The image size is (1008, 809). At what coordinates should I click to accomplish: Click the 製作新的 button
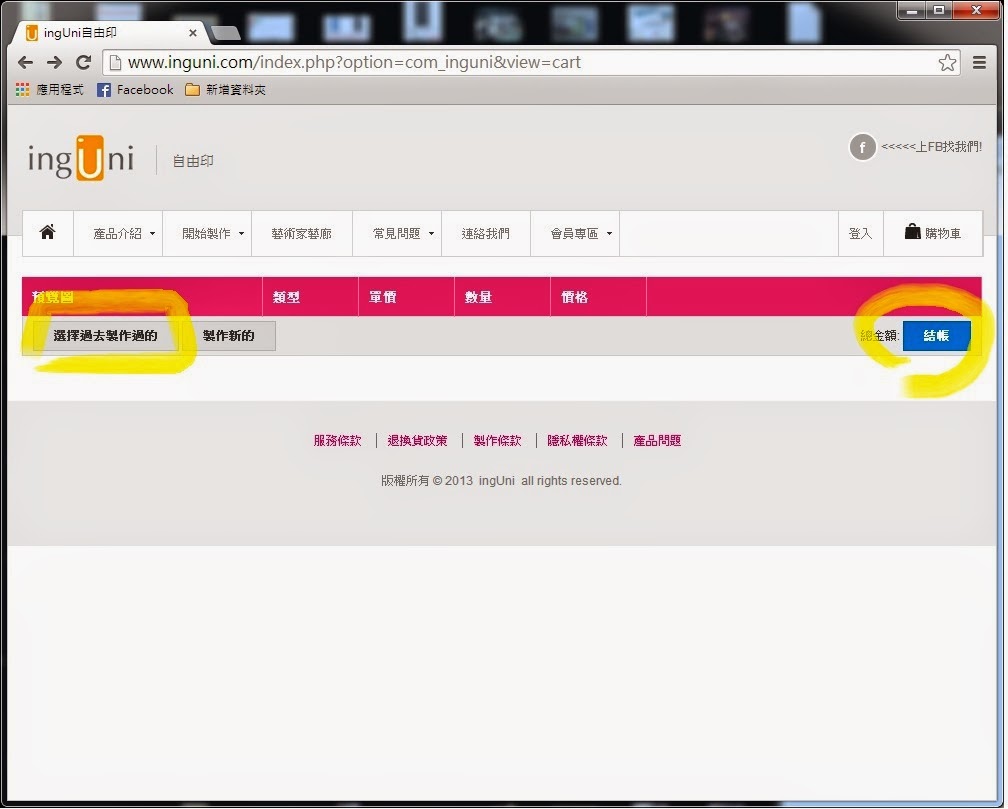[228, 336]
